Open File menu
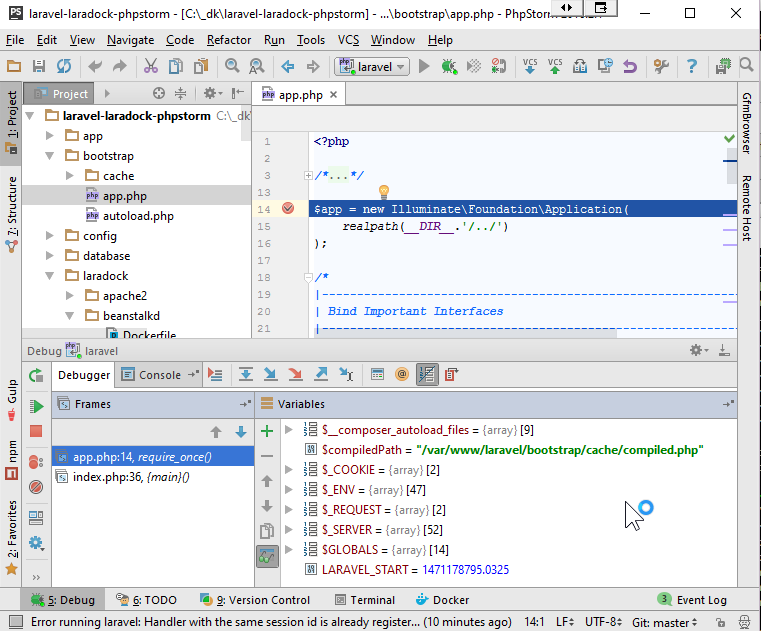This screenshot has width=761, height=631. pyautogui.click(x=15, y=40)
